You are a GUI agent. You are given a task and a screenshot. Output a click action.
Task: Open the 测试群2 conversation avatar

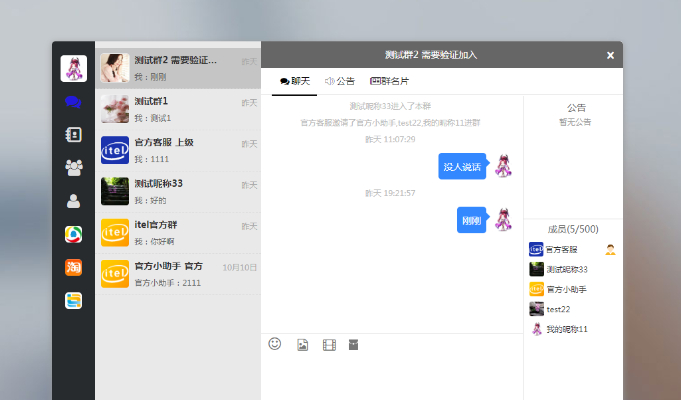[x=115, y=68]
